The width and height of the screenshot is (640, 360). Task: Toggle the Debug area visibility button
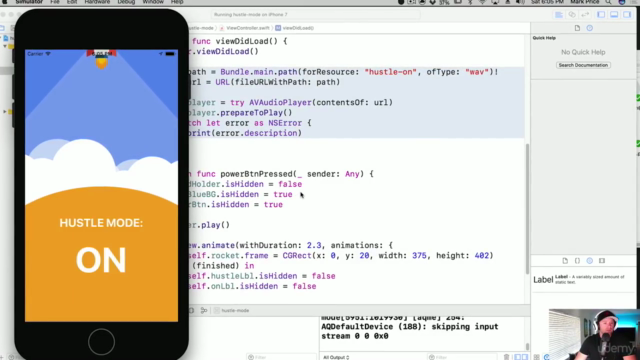tap(614, 15)
